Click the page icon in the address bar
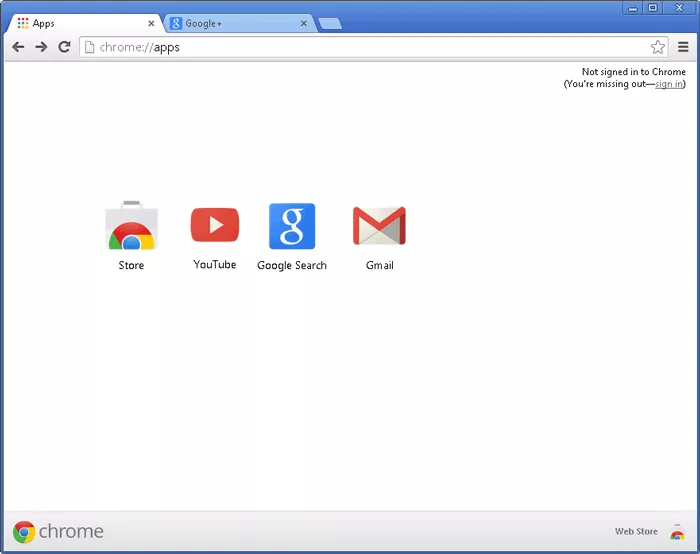Viewport: 700px width, 554px height. [x=89, y=47]
